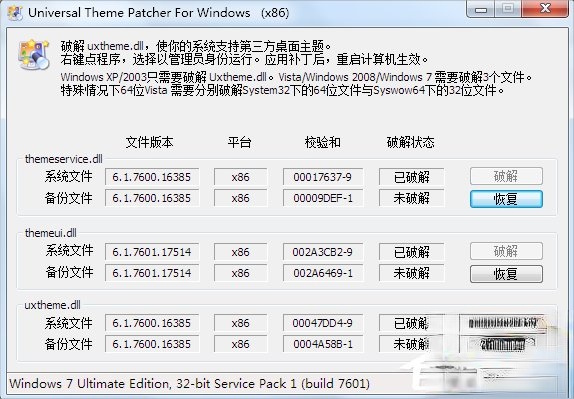Click themeui.dll system file x86 platform field
Screen dimensions: 574x399
(x=241, y=252)
